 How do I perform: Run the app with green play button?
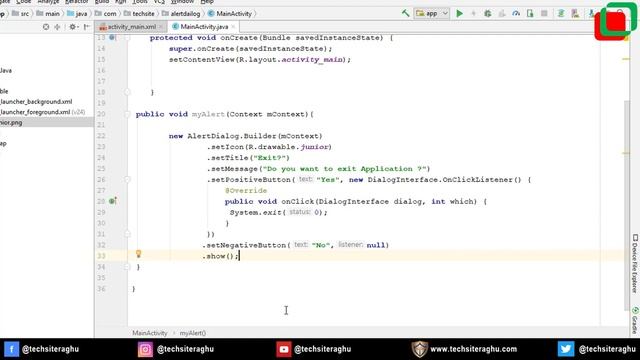[460, 13]
